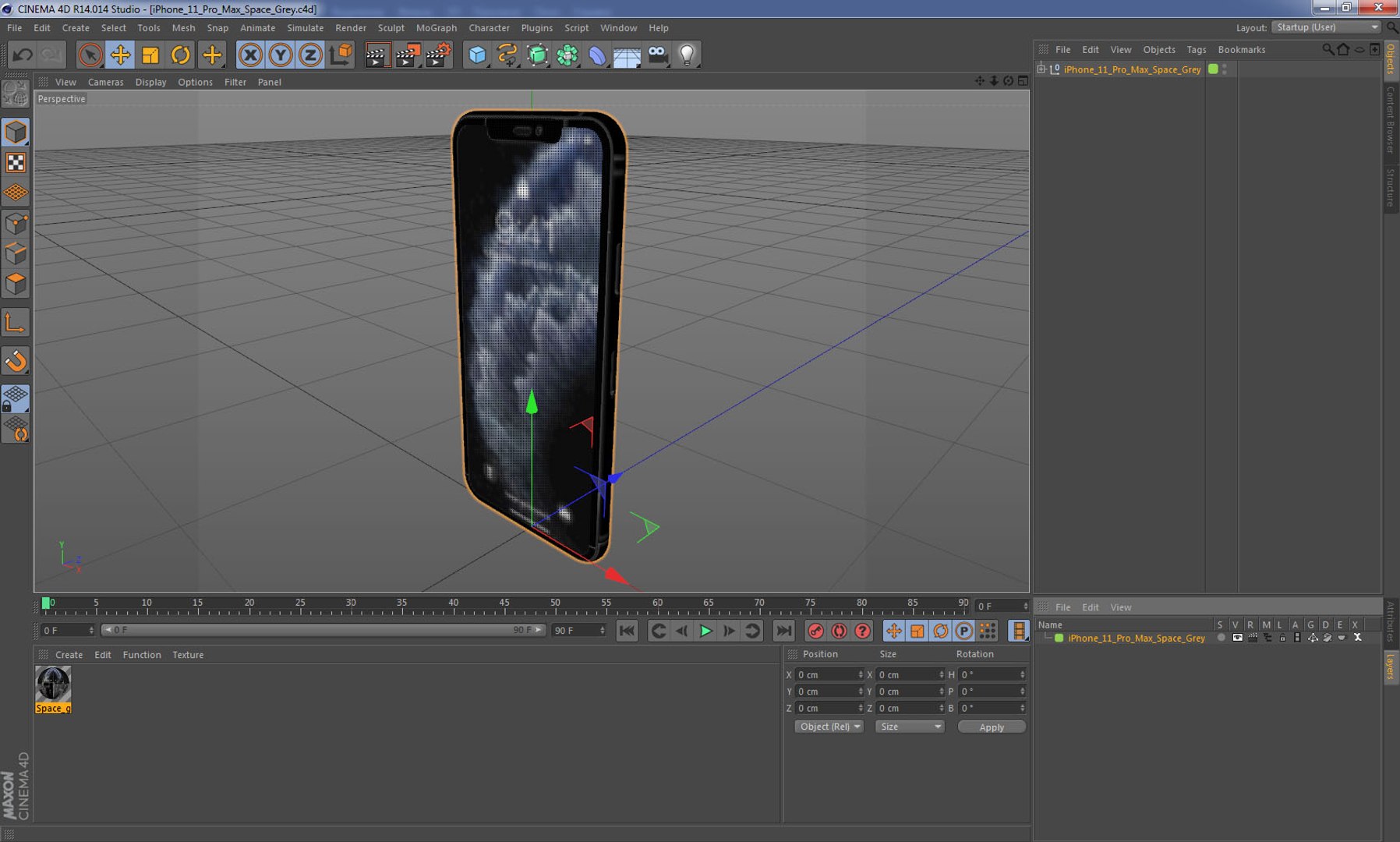Step the H rotation value spinner

[x=1022, y=674]
